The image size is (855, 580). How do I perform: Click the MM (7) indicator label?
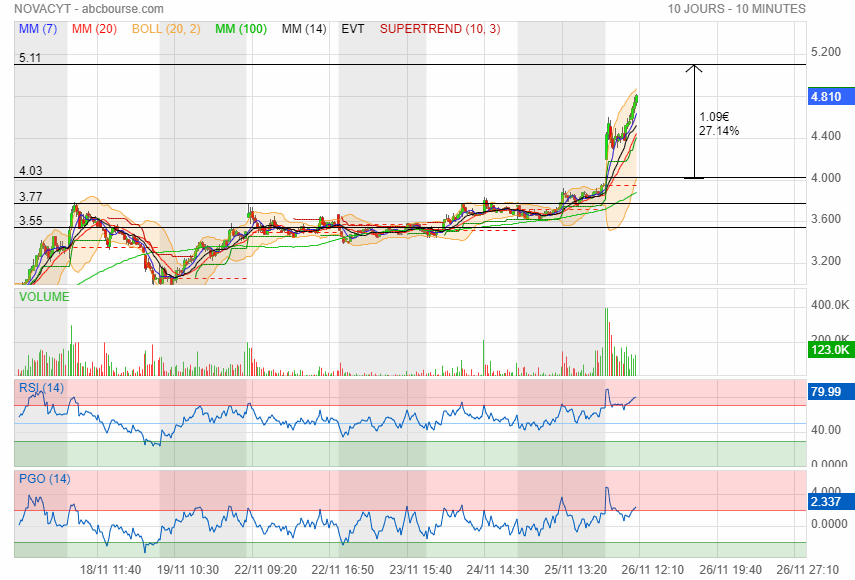point(38,29)
